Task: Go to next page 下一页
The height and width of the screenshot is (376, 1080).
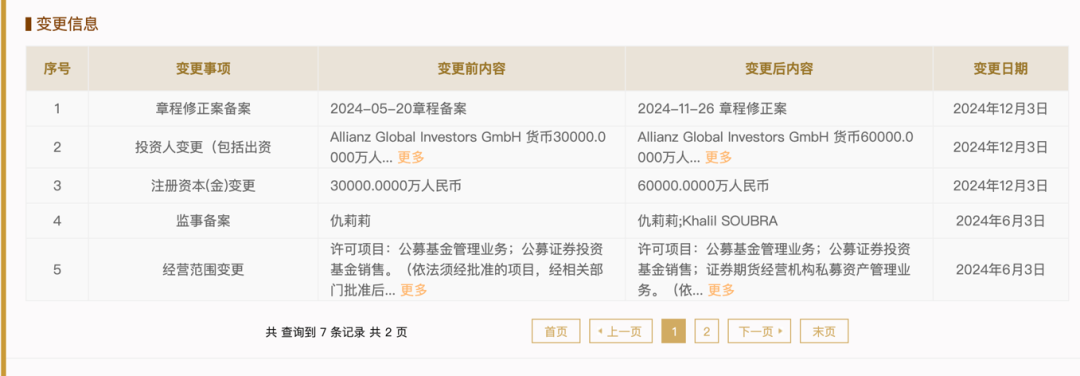Action: click(x=759, y=331)
